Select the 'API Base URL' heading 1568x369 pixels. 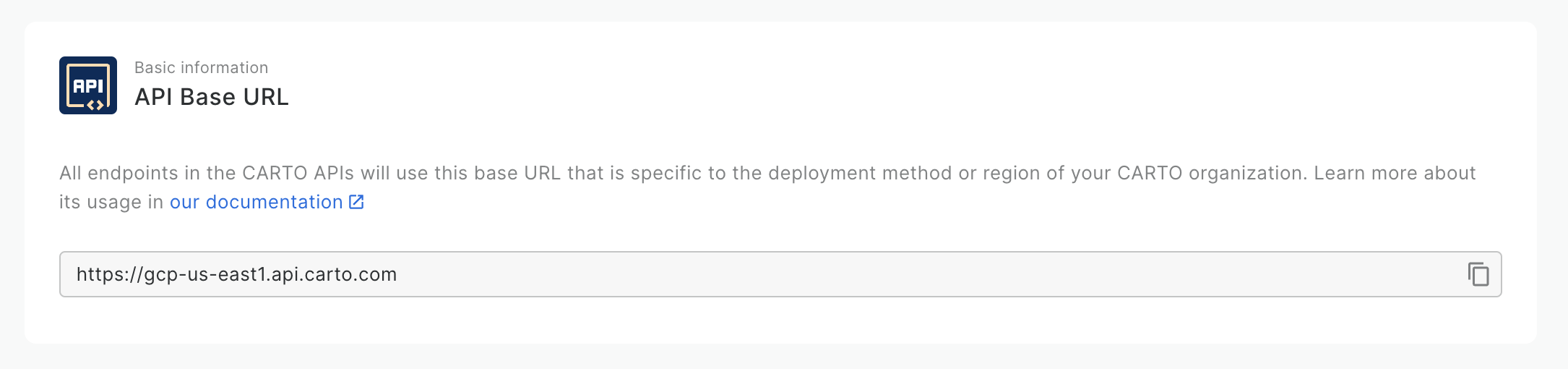point(212,97)
